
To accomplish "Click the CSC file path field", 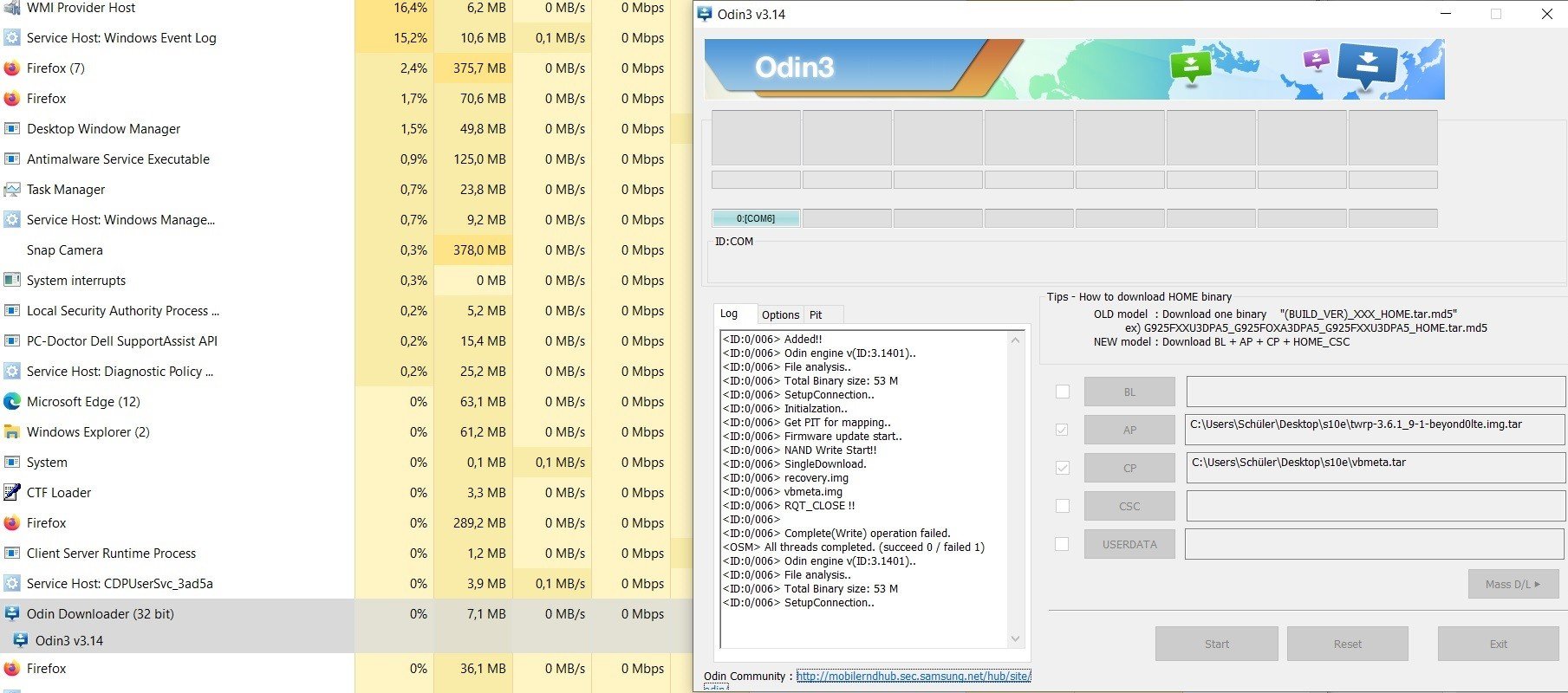I will click(1375, 506).
